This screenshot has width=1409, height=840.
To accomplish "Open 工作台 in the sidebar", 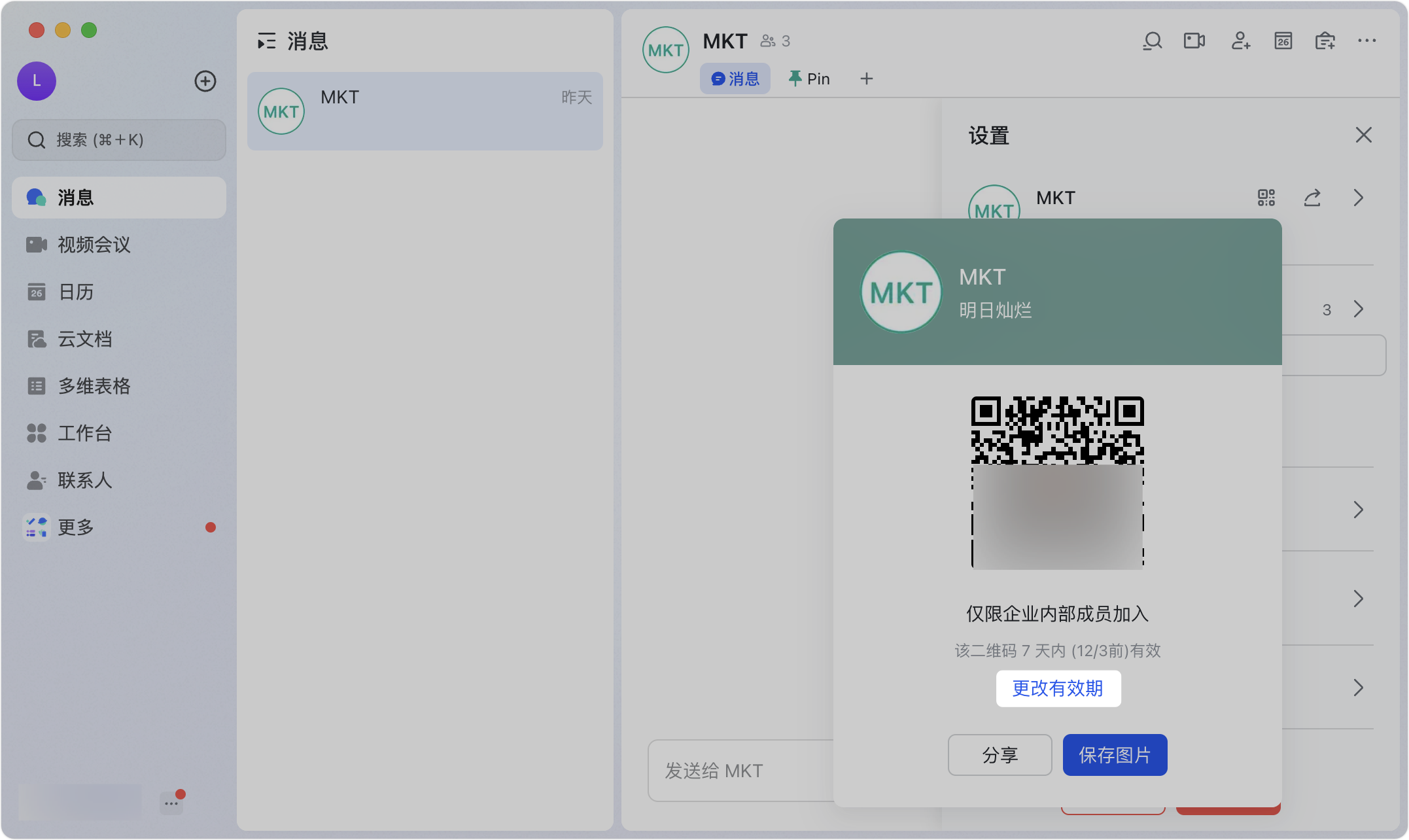I will point(119,433).
